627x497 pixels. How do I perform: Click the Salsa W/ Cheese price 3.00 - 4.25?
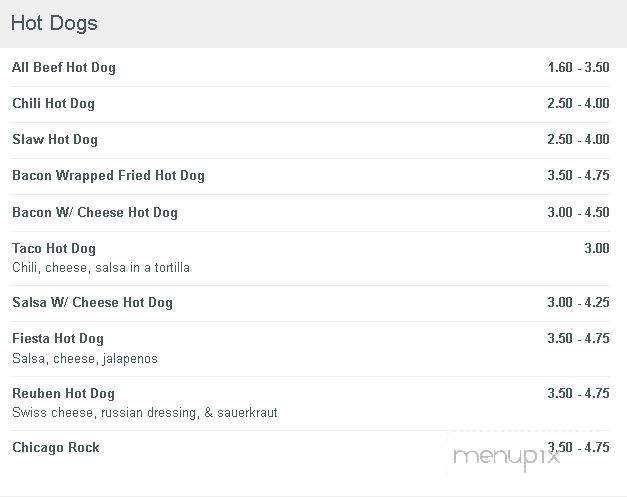(579, 302)
